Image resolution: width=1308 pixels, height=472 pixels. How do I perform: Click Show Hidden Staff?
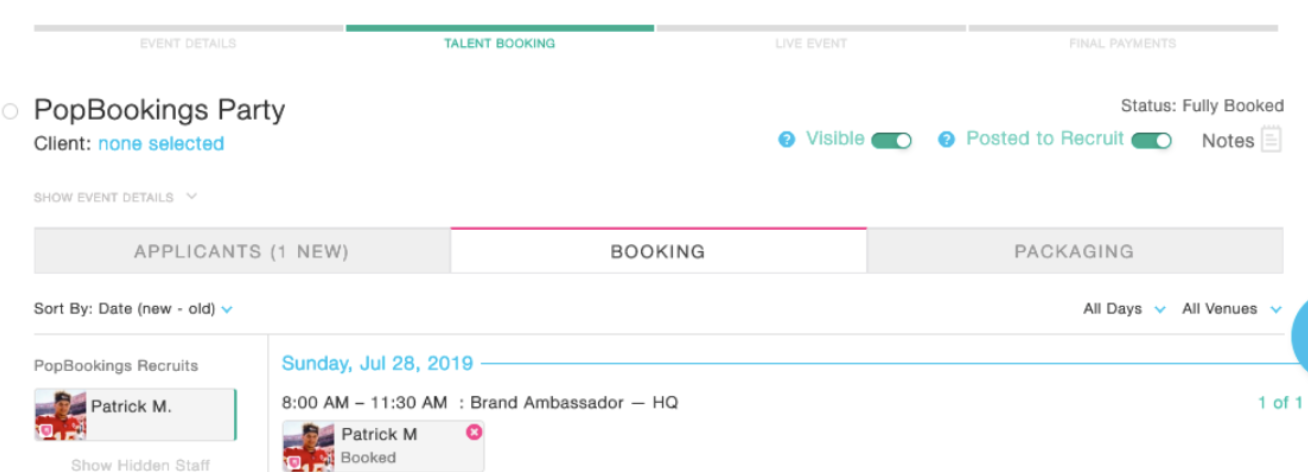pyautogui.click(x=140, y=465)
